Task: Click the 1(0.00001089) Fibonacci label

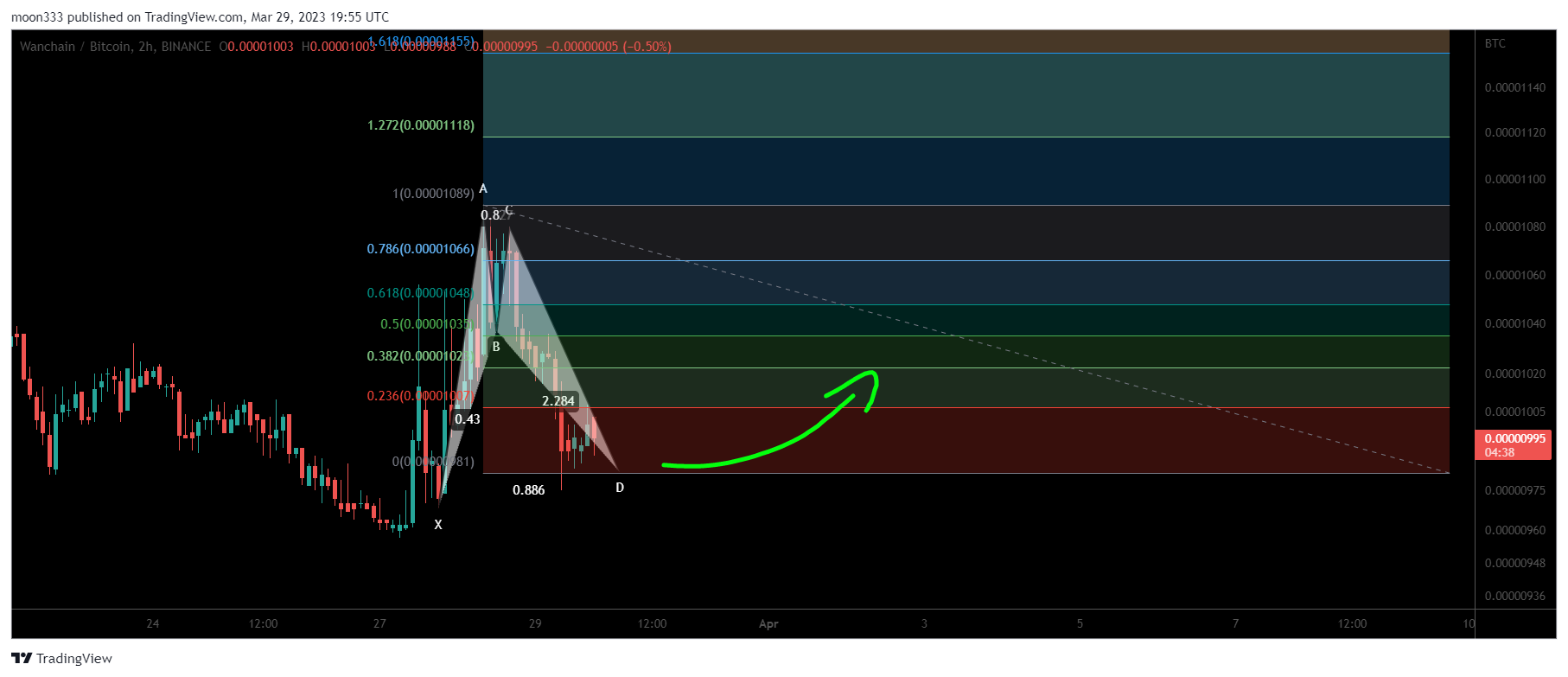Action: tap(433, 193)
